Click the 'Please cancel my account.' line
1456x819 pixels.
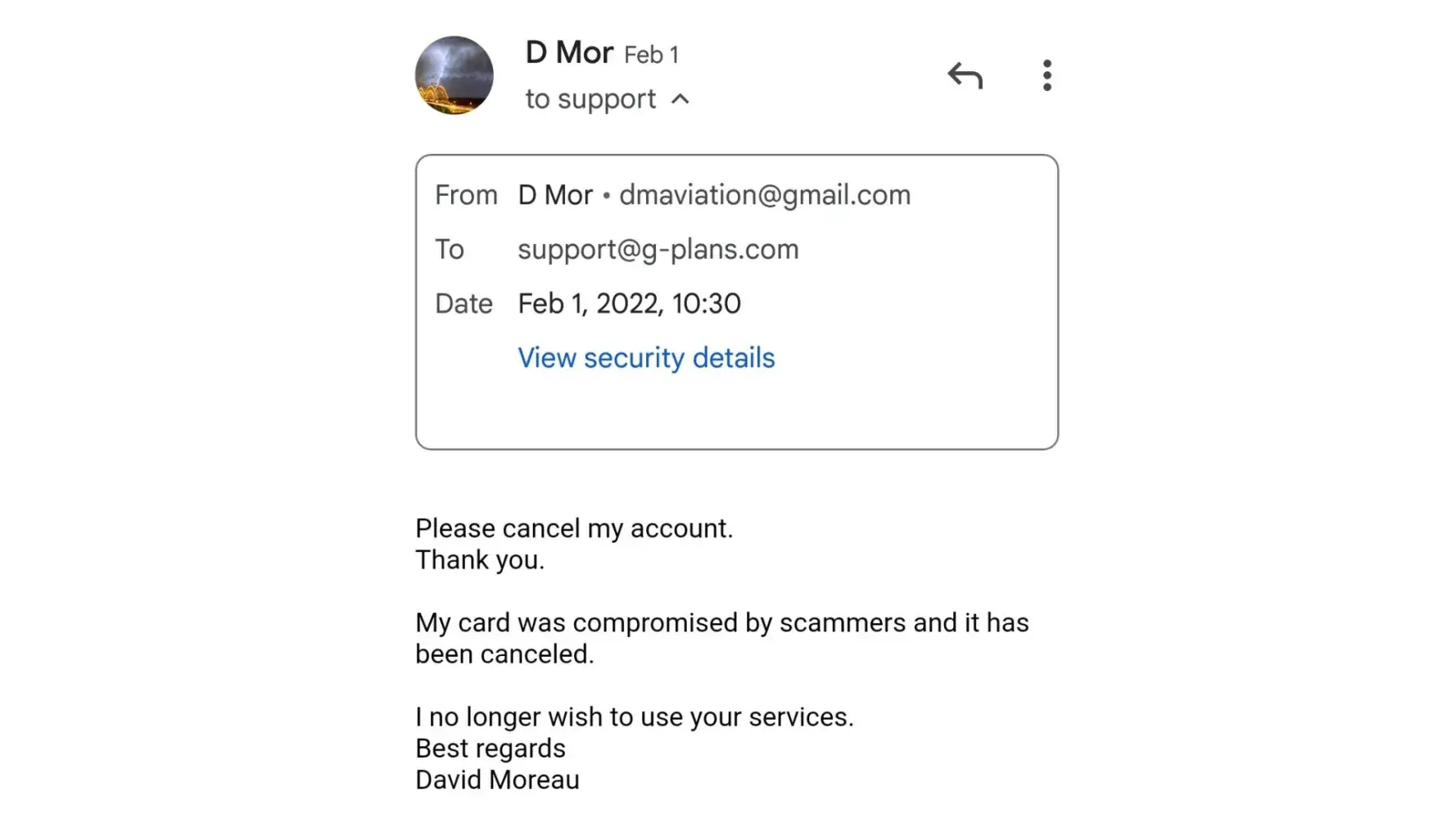tap(574, 528)
